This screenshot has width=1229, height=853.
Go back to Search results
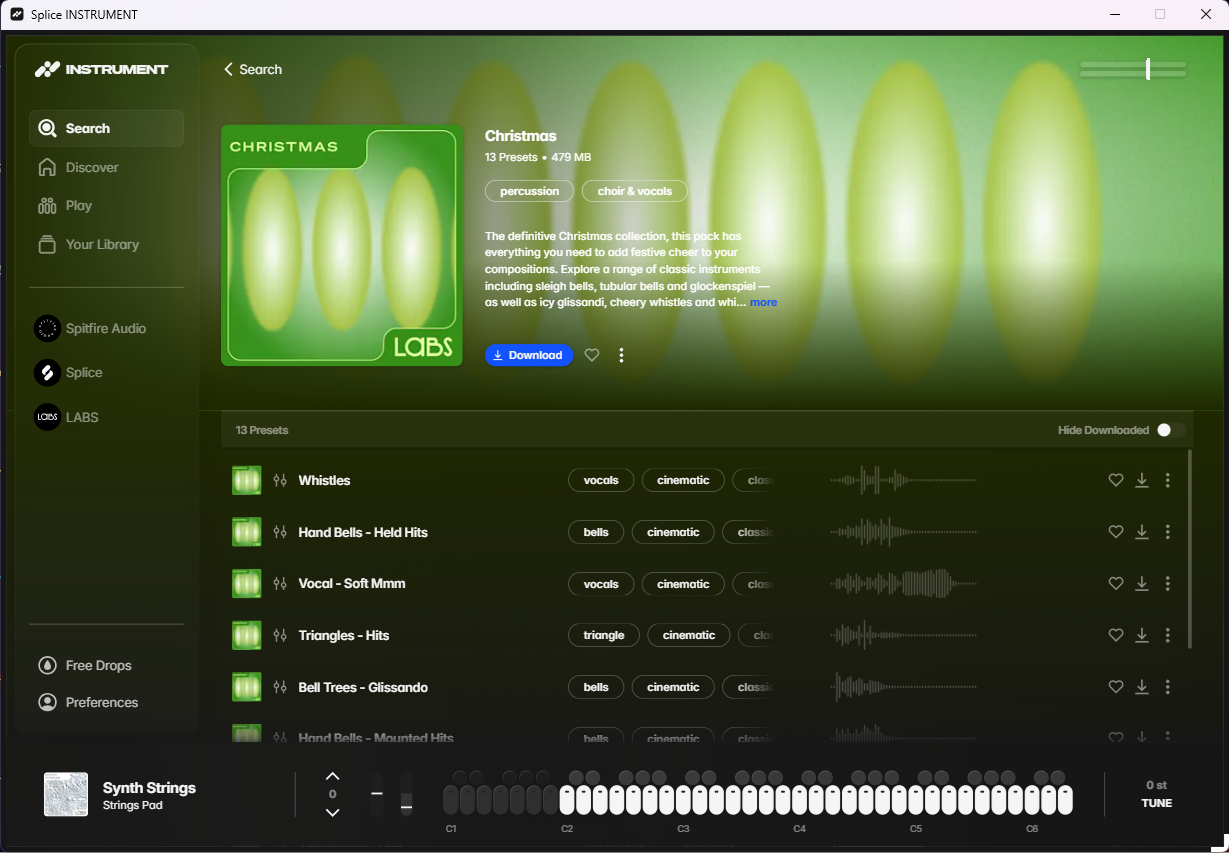(x=252, y=69)
